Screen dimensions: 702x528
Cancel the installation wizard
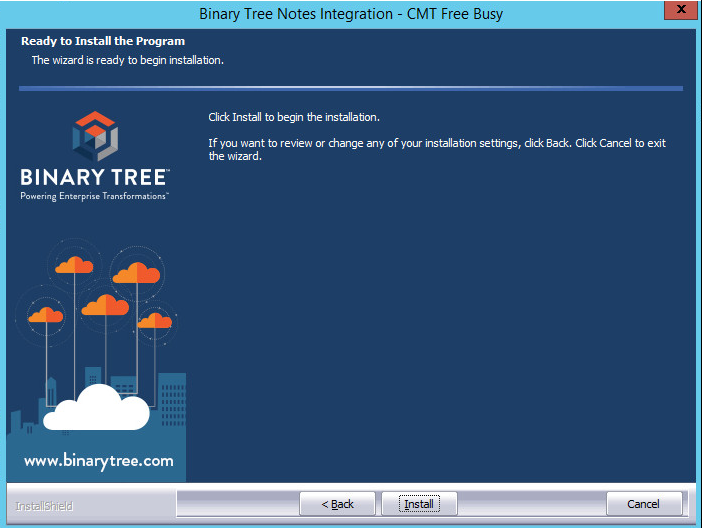[x=644, y=504]
